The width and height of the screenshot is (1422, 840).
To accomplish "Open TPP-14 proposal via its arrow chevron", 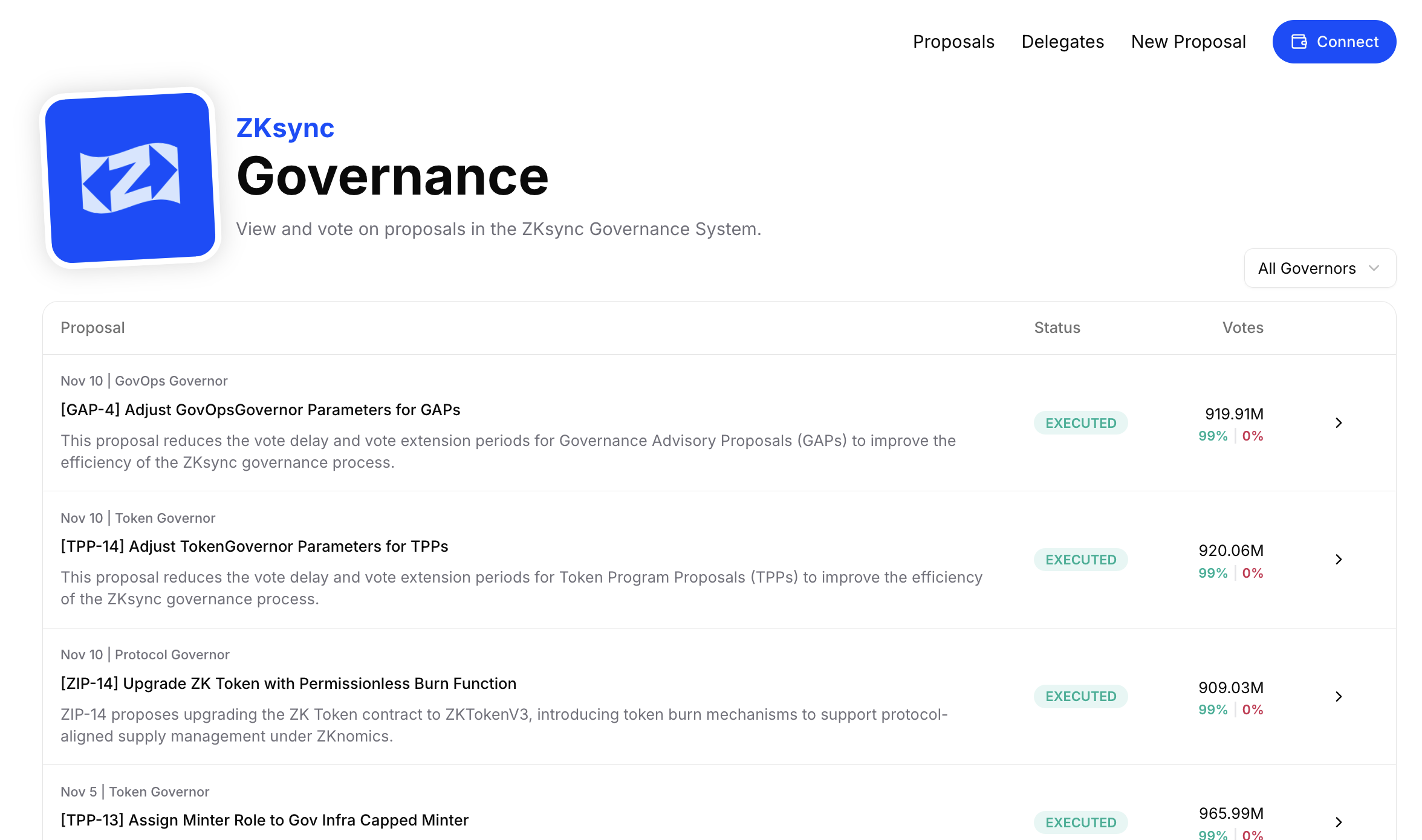I will (x=1339, y=560).
